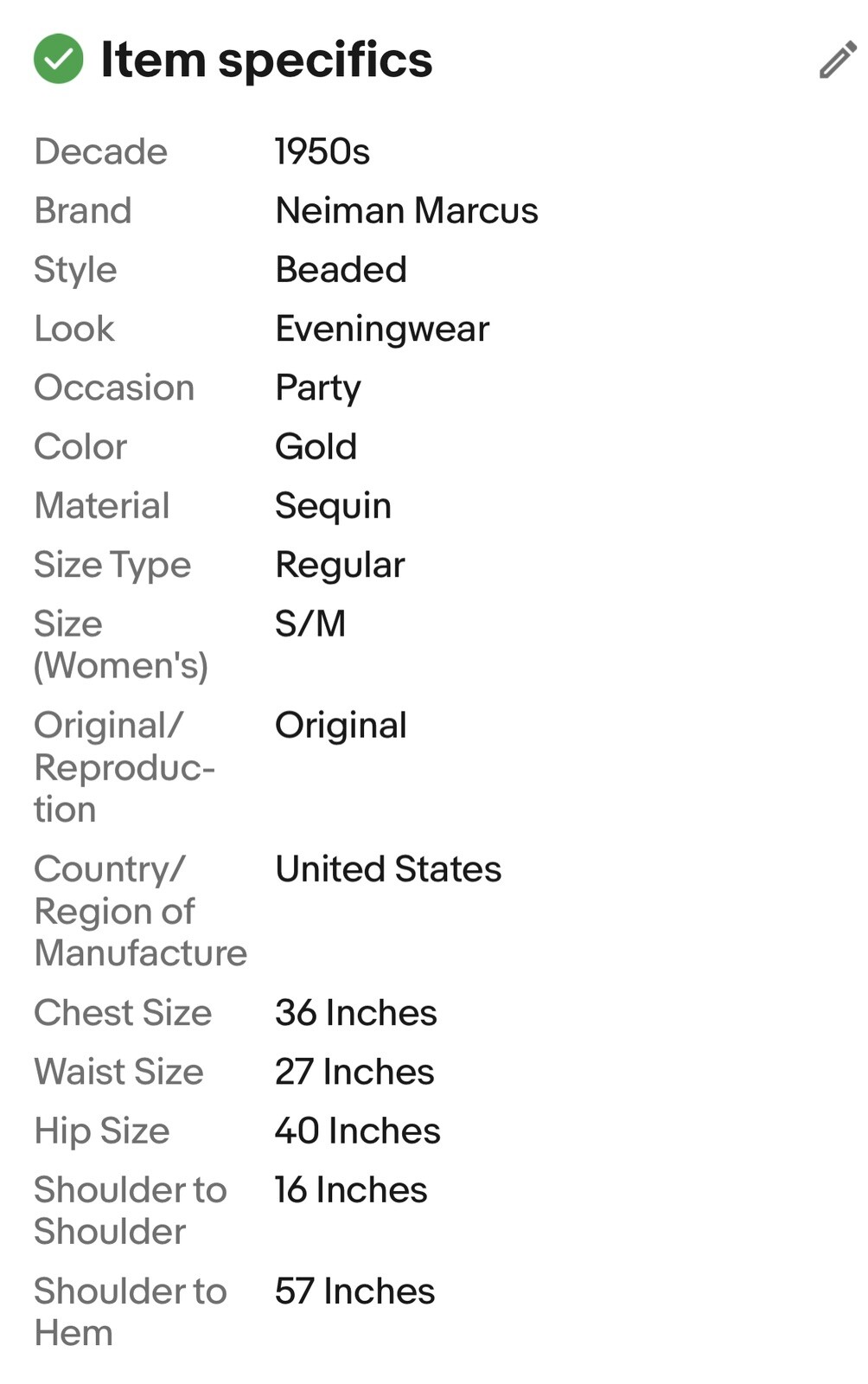Image resolution: width=868 pixels, height=1384 pixels.
Task: Select the Item specifics heading
Action: pyautogui.click(x=266, y=60)
